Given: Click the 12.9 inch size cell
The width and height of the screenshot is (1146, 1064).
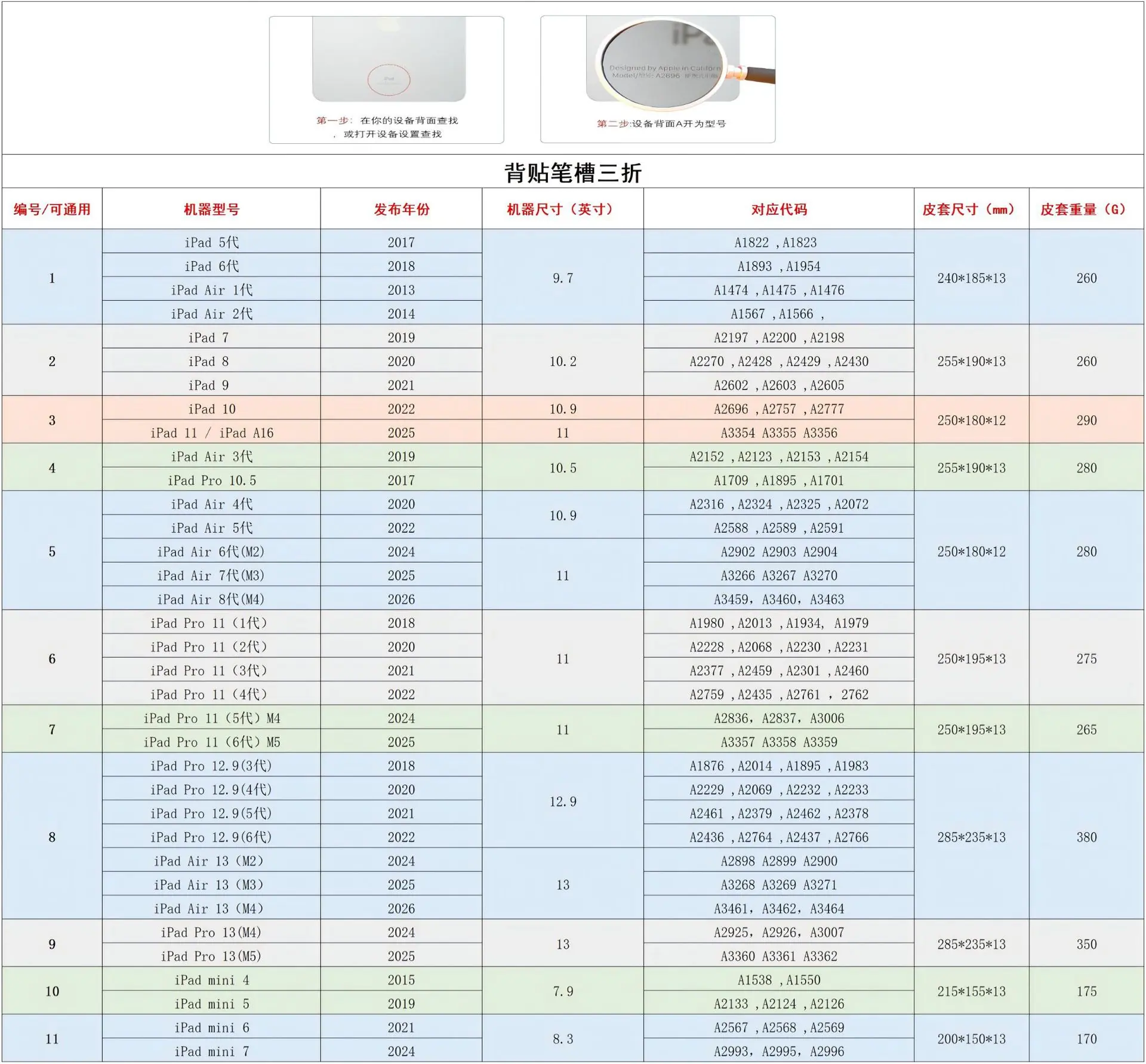Looking at the screenshot, I should (x=563, y=801).
